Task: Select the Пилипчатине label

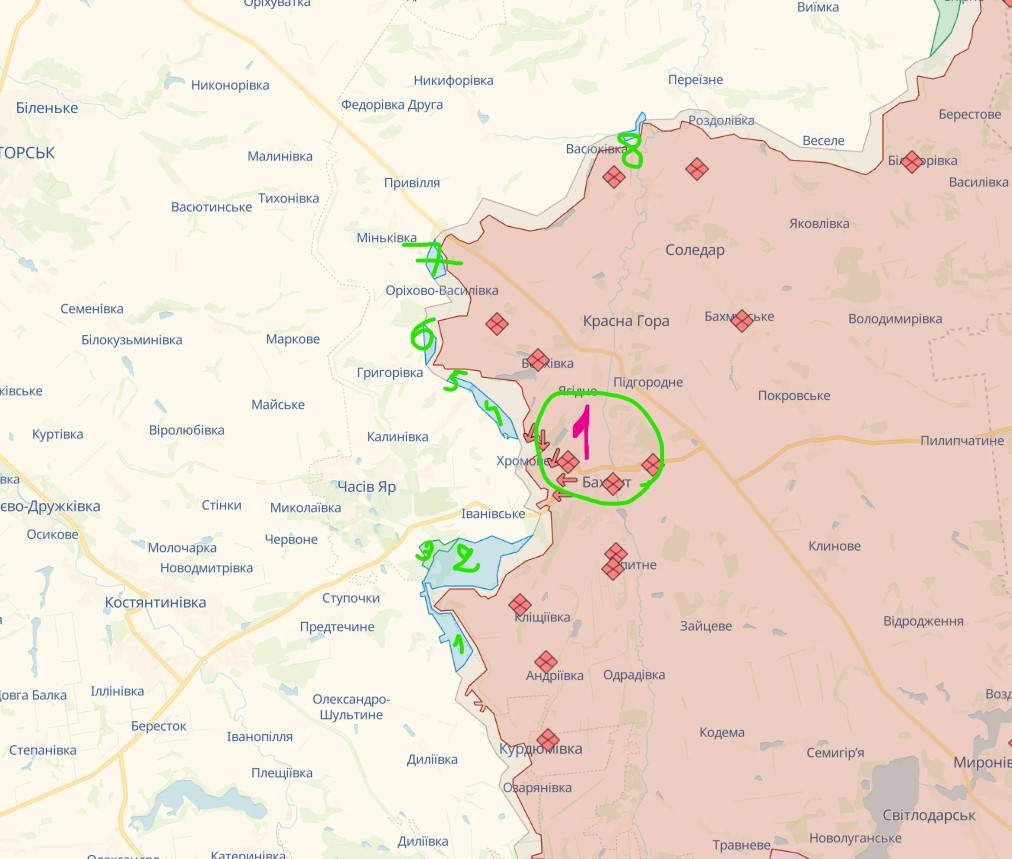Action: [x=962, y=441]
